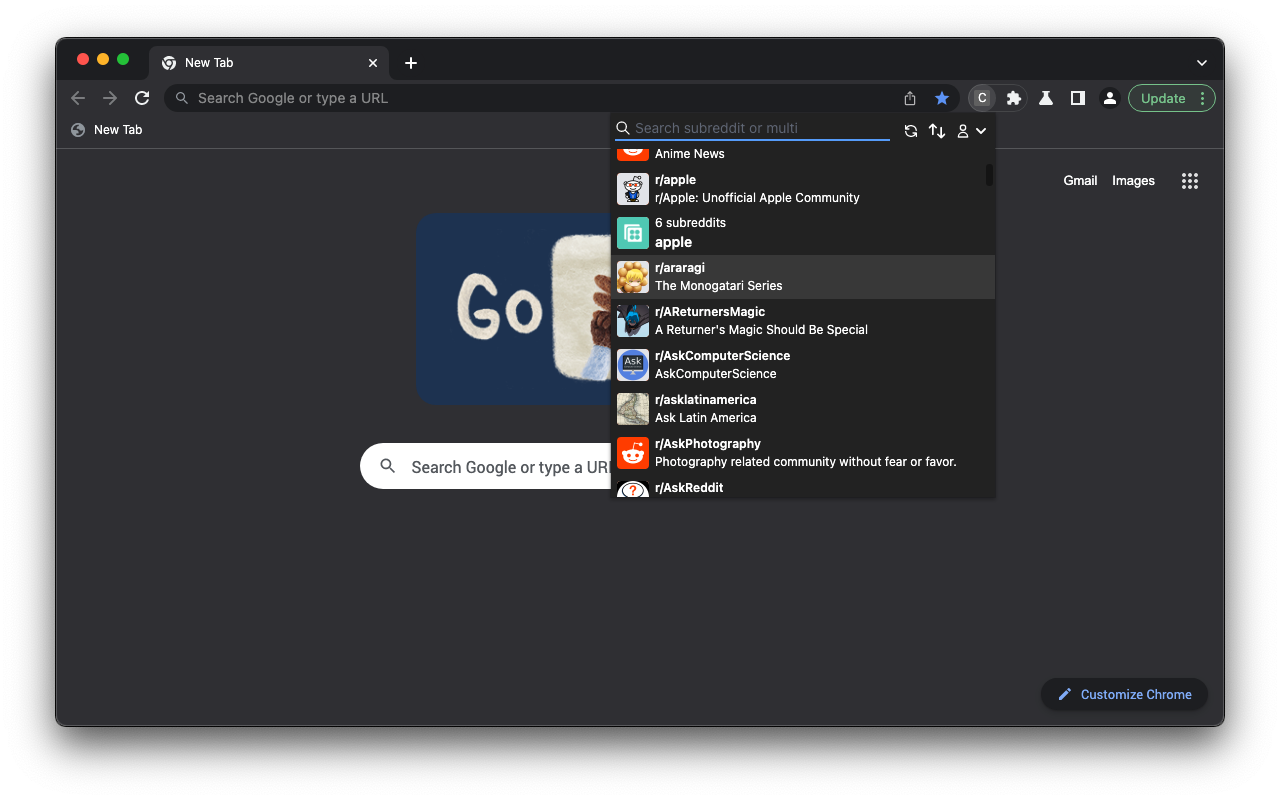1280x800 pixels.
Task: Open Chrome Labs flask icon
Action: click(x=1046, y=98)
